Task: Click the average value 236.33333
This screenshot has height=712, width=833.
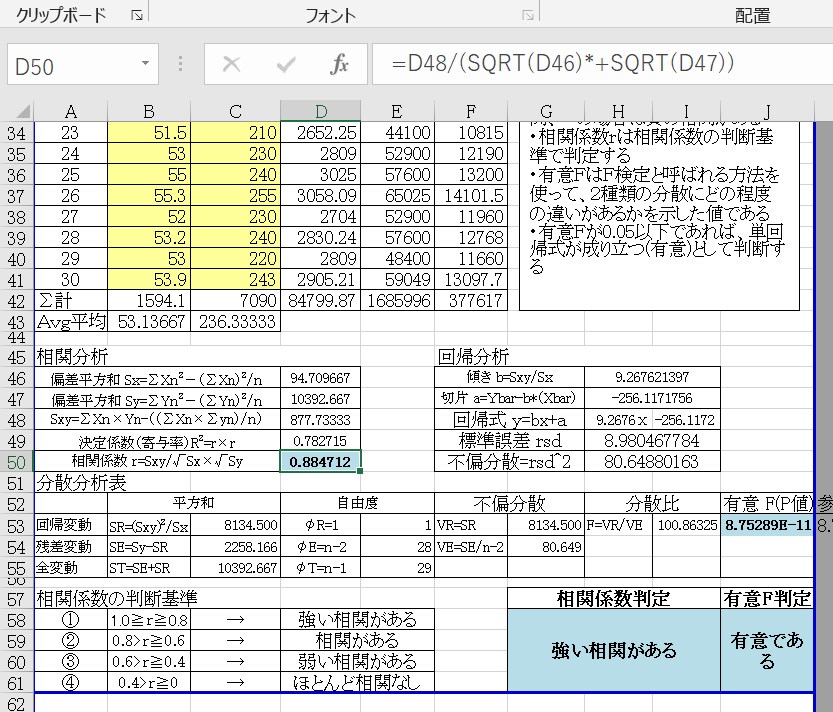Action: coord(235,321)
